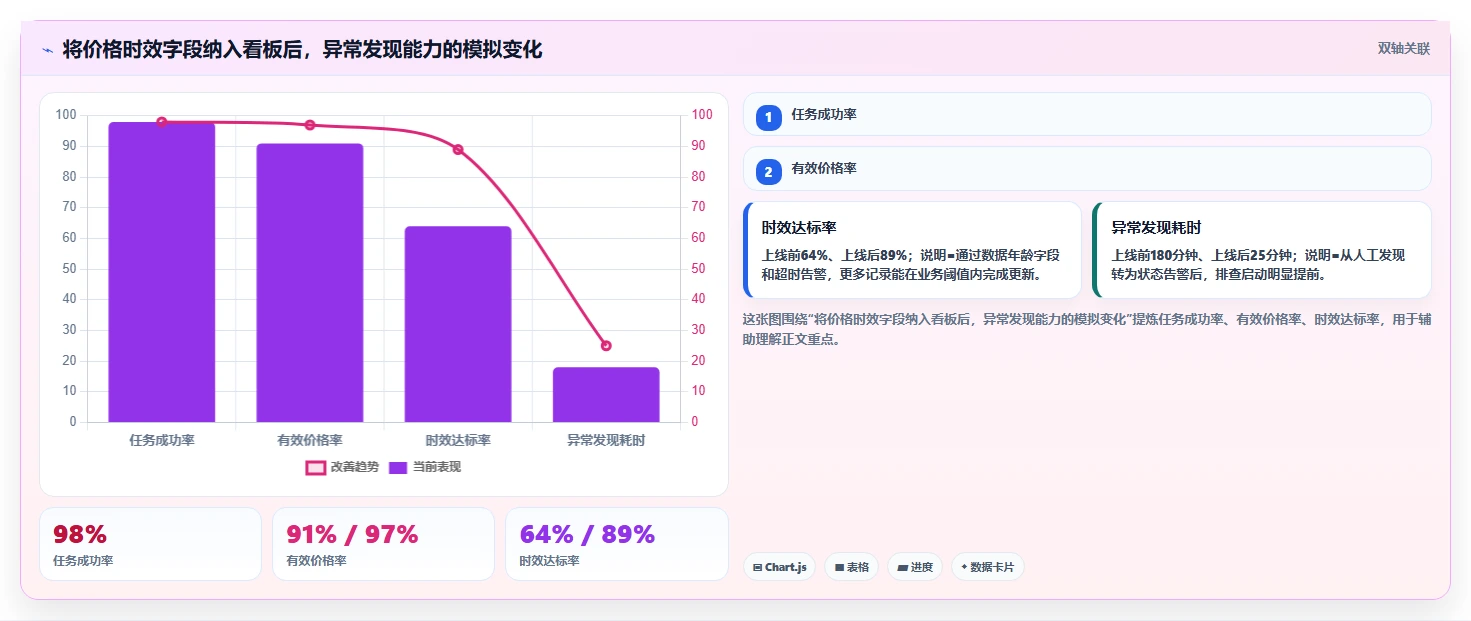Click the number 1 badge
Image resolution: width=1471 pixels, height=621 pixels.
tap(768, 118)
